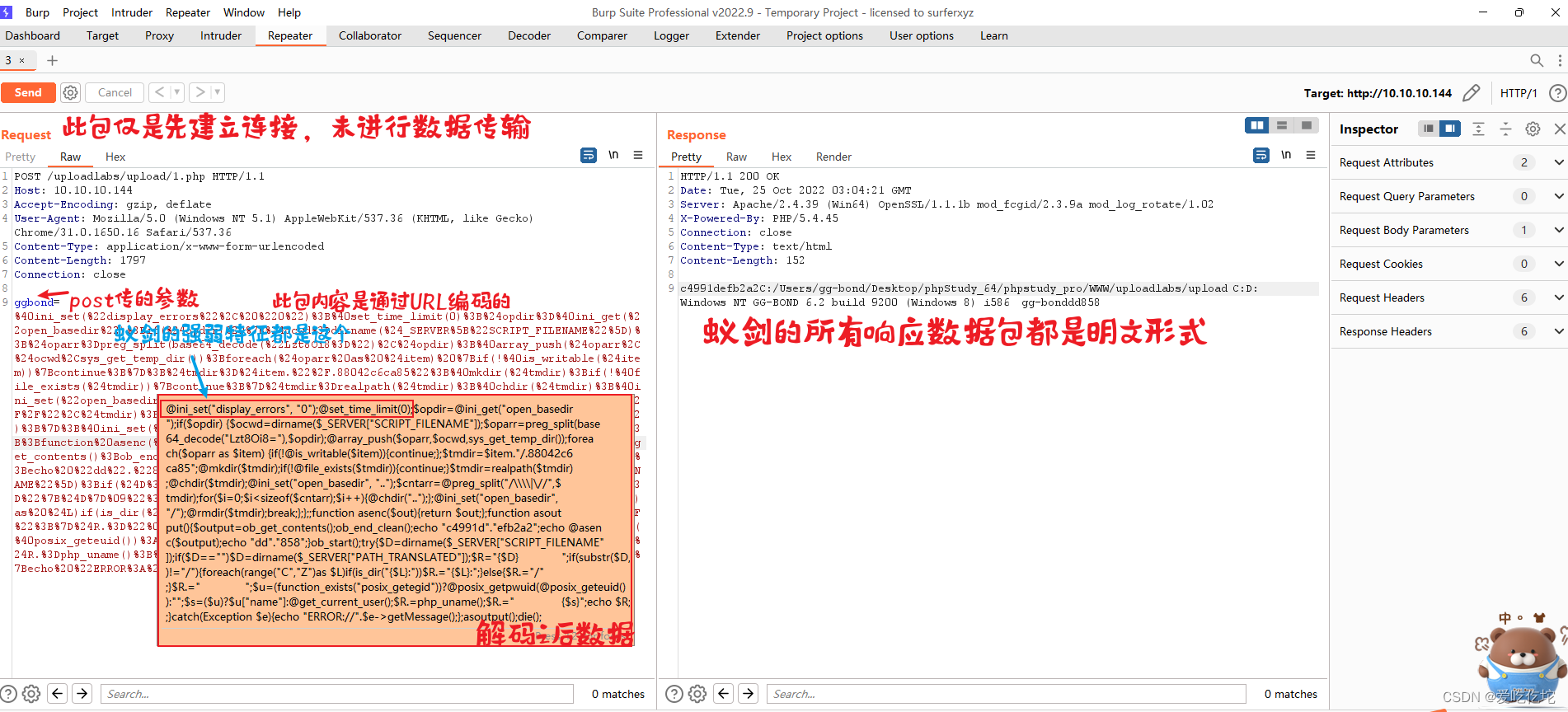
Task: Open the Decoder tab
Action: 529,35
